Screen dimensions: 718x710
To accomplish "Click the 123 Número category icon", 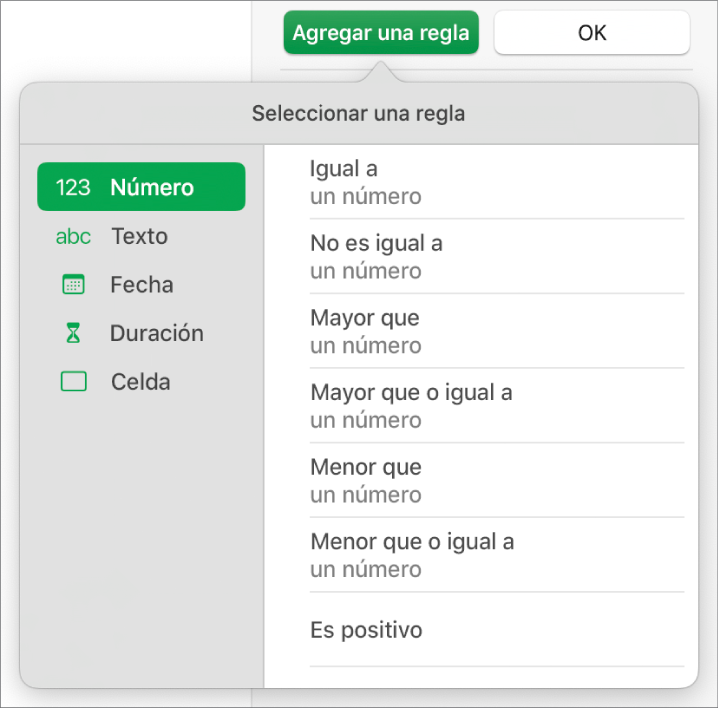I will (73, 187).
